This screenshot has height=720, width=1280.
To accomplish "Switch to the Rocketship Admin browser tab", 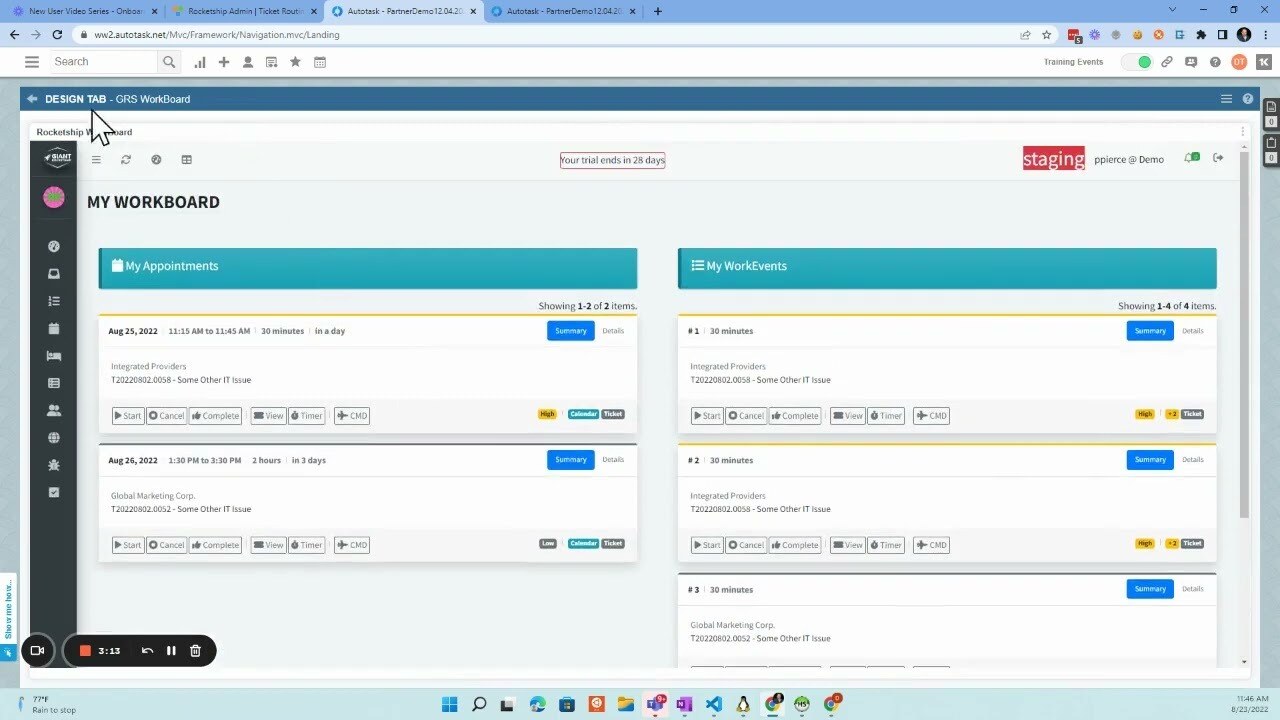I will (244, 11).
